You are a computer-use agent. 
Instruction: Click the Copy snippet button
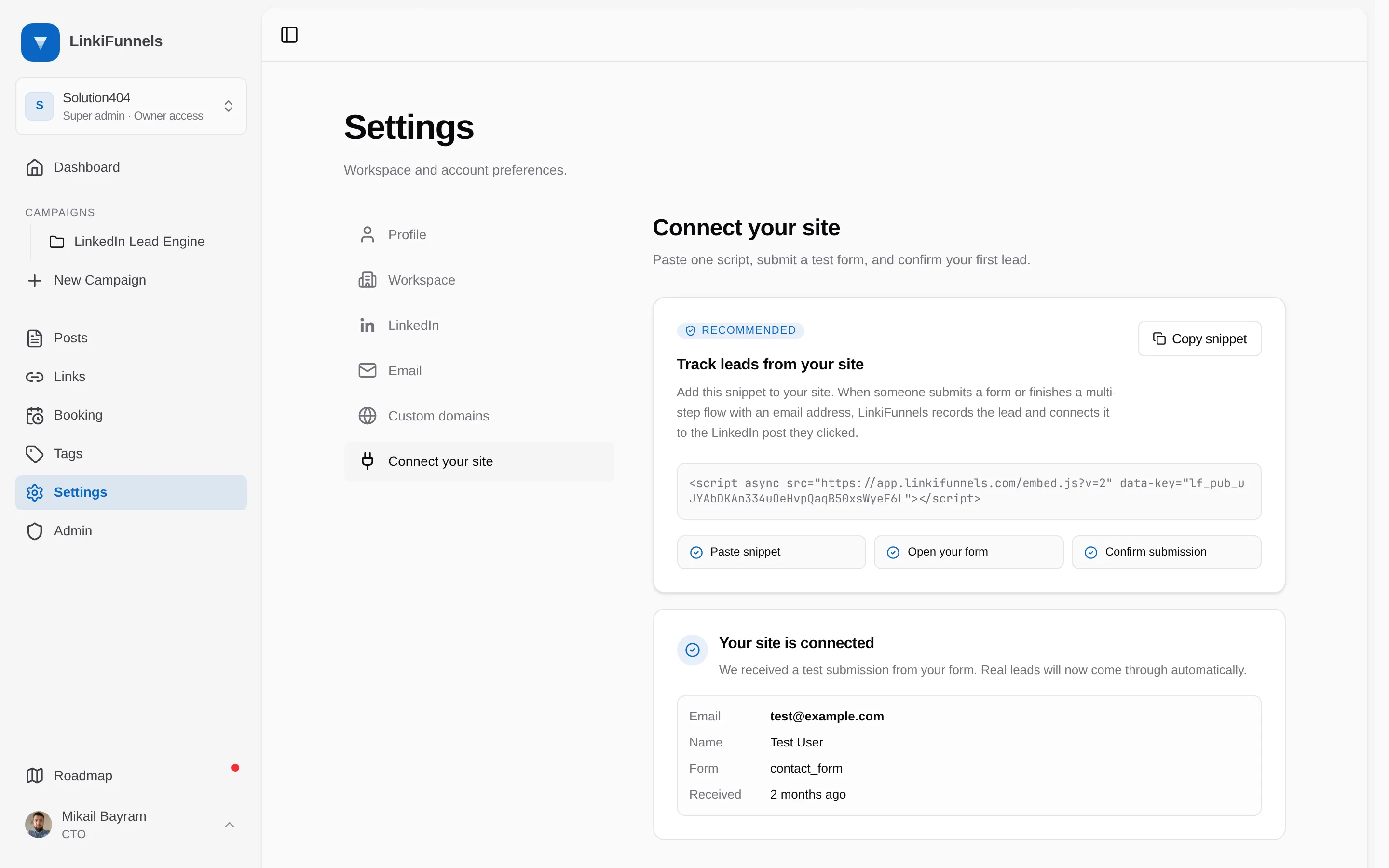(1199, 339)
